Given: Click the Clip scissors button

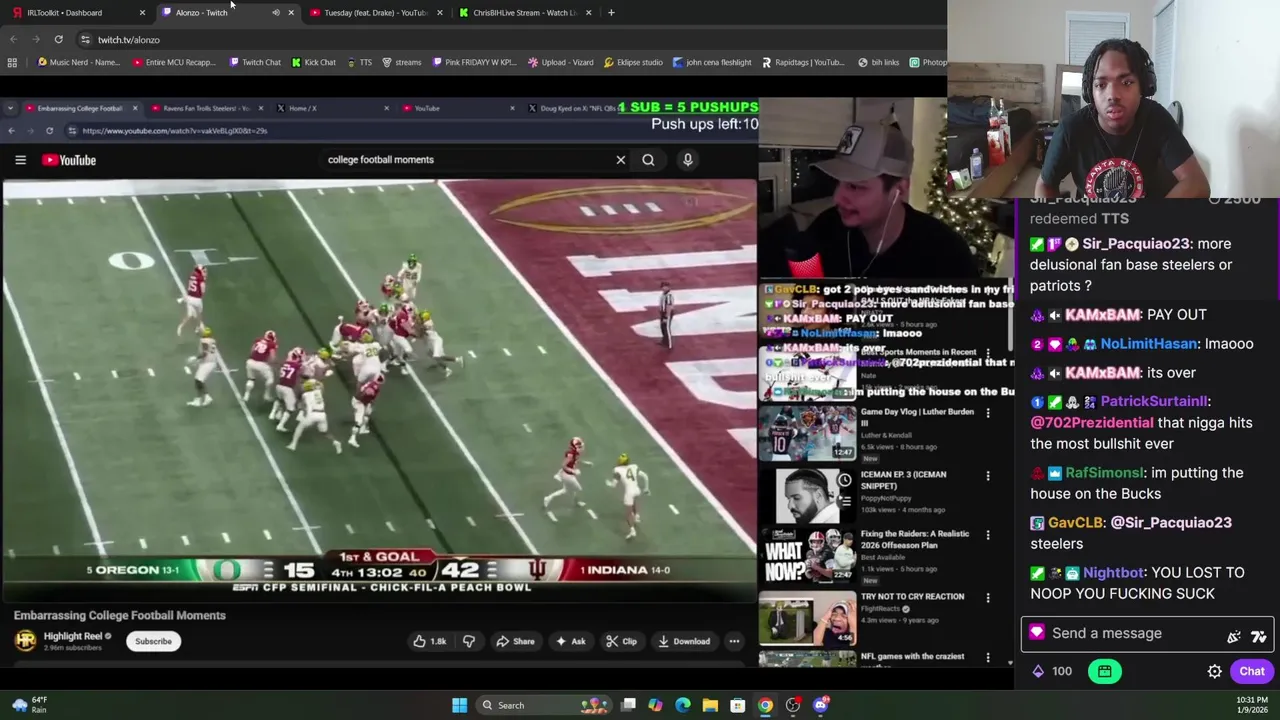Looking at the screenshot, I should click(621, 642).
